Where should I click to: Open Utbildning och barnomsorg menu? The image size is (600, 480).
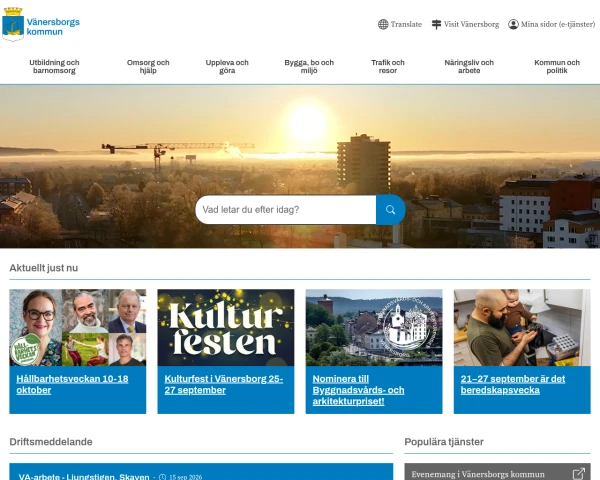click(x=54, y=67)
